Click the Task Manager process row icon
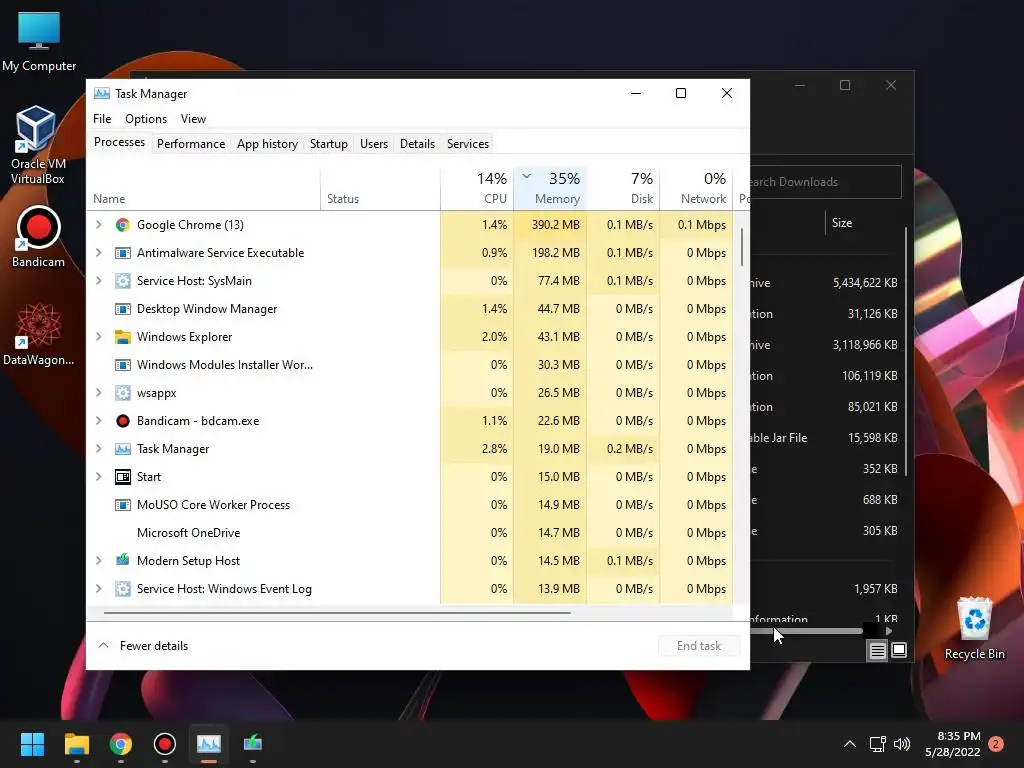The width and height of the screenshot is (1024, 768). (x=123, y=449)
